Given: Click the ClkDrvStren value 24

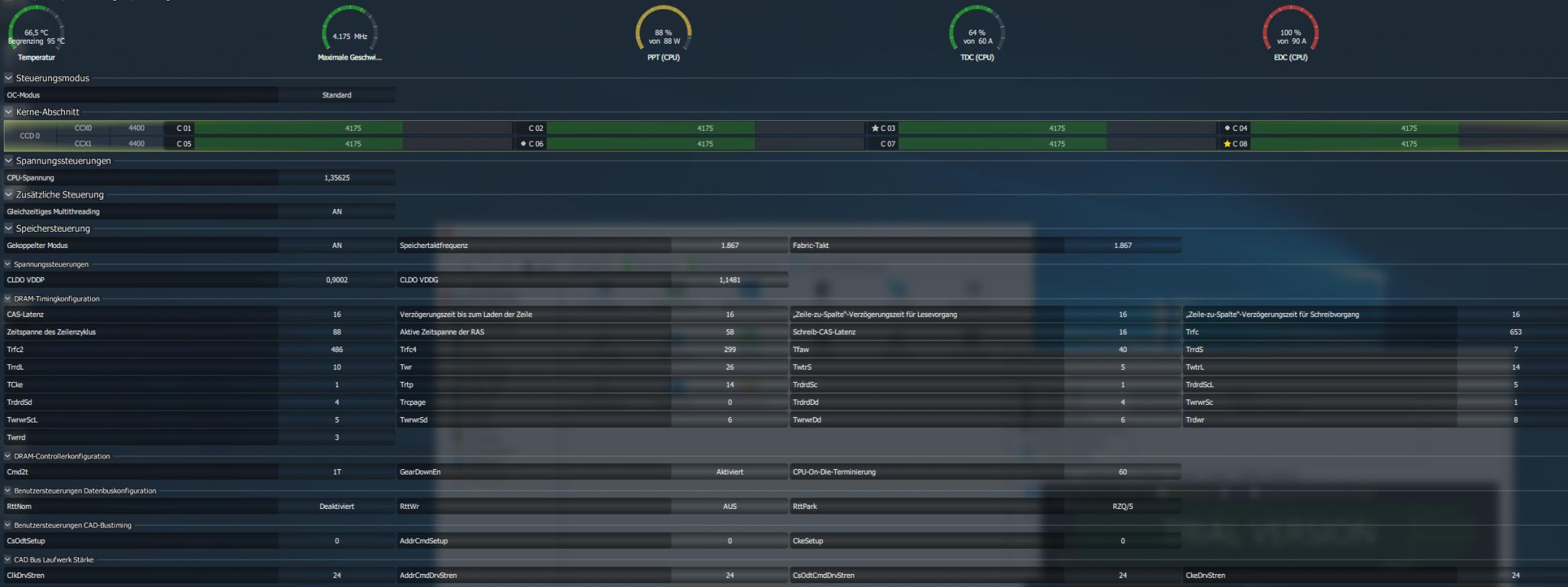Looking at the screenshot, I should pos(337,576).
